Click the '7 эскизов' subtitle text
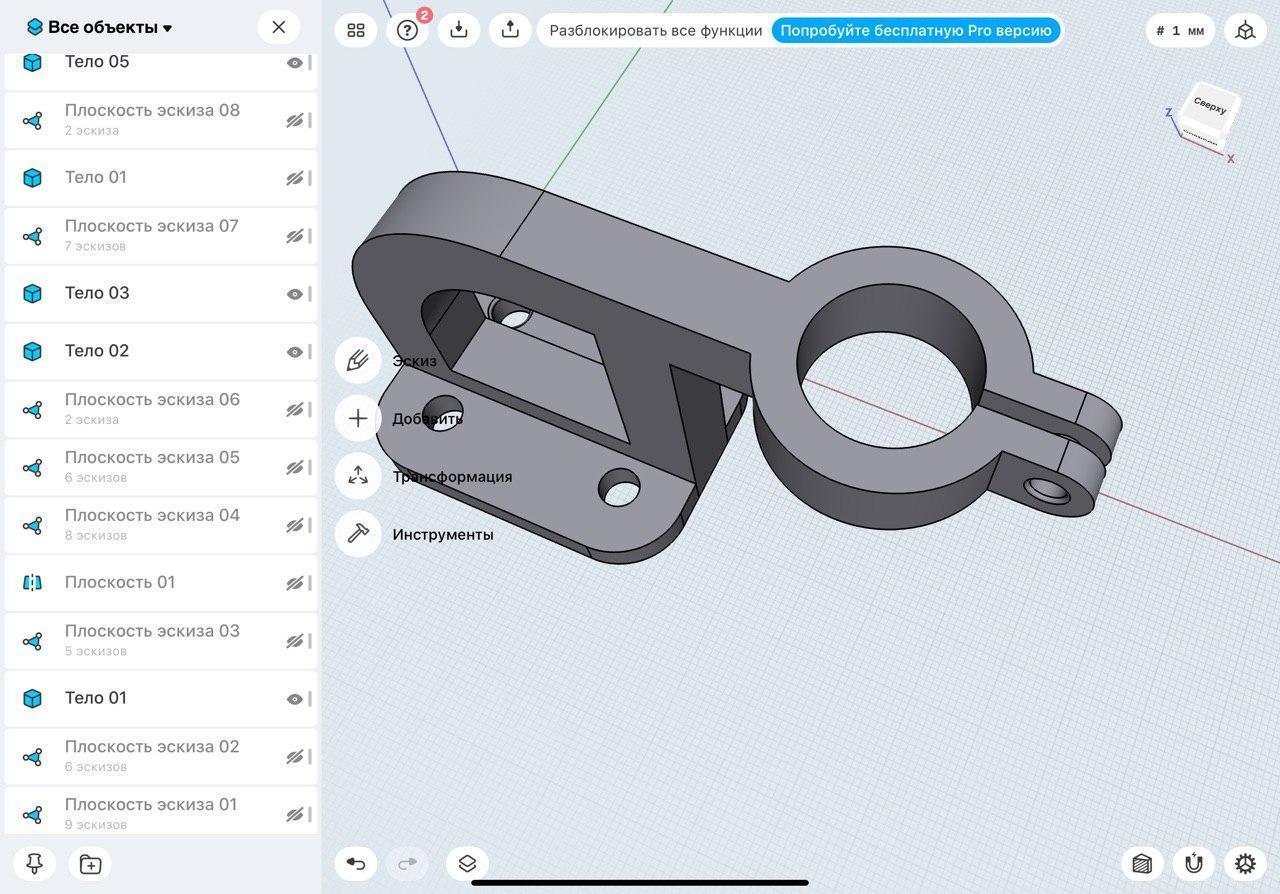This screenshot has height=894, width=1280. 96,246
